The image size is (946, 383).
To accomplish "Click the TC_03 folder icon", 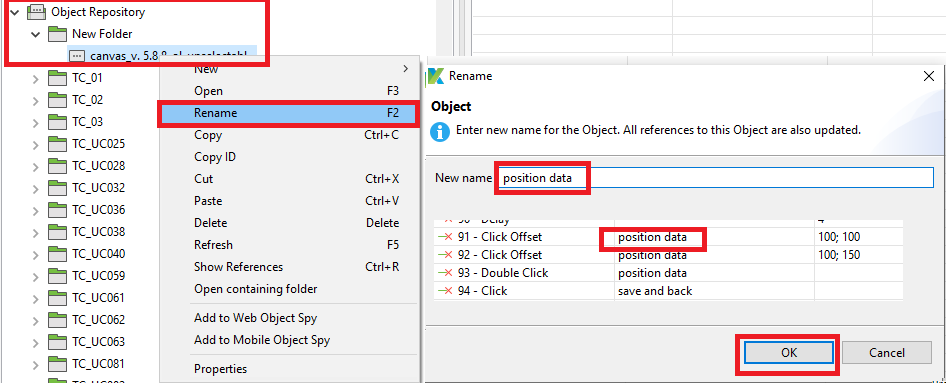I will tap(57, 122).
